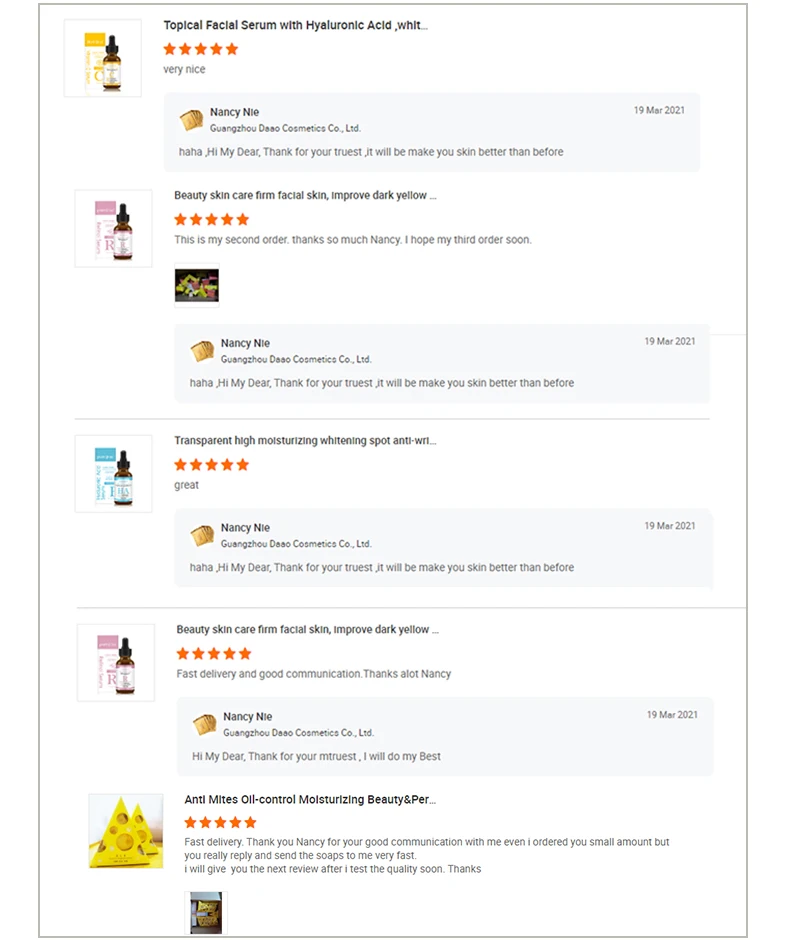Image resolution: width=790 pixels, height=940 pixels.
Task: Open the blue serum bottle product image
Action: [x=113, y=474]
